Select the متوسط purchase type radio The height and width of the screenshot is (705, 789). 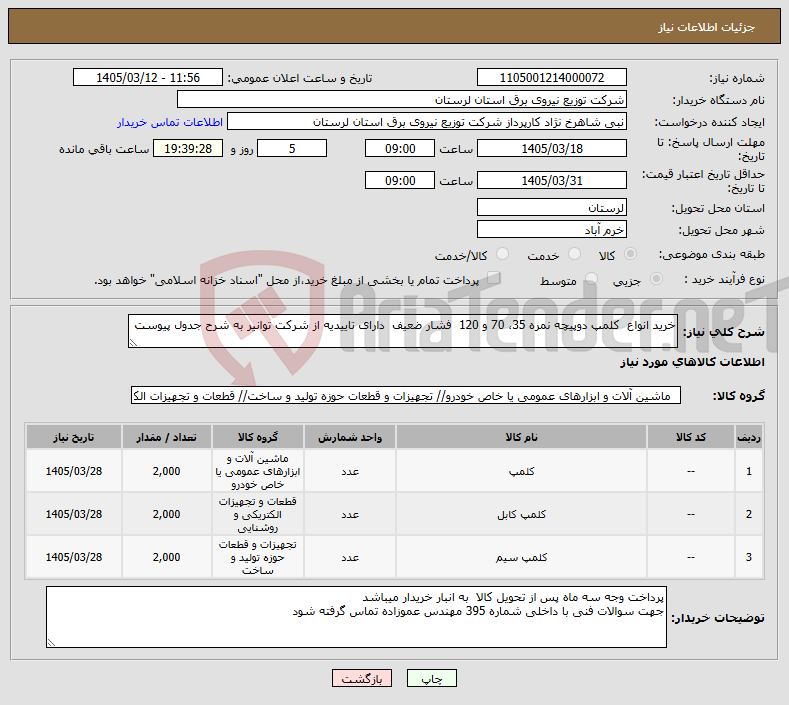click(592, 278)
